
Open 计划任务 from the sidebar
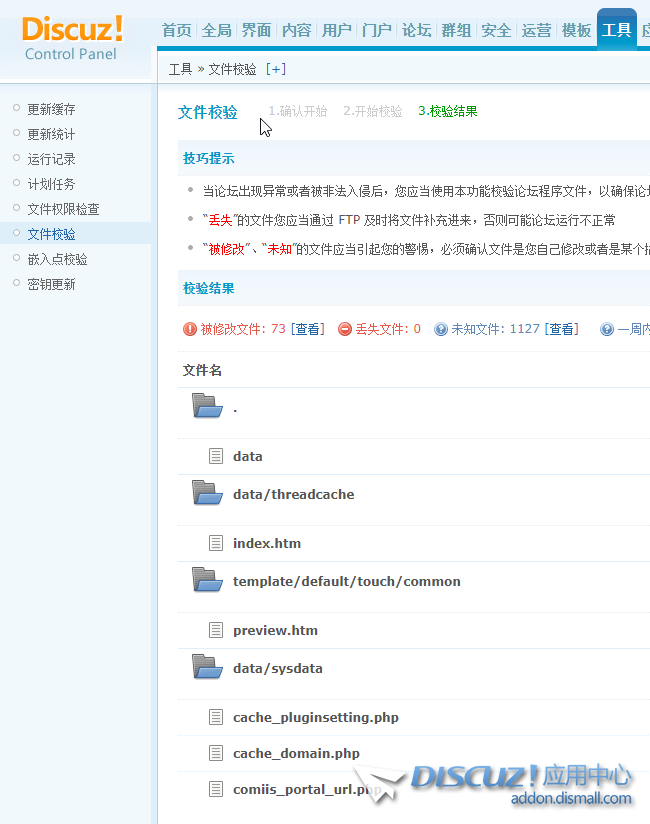(51, 184)
